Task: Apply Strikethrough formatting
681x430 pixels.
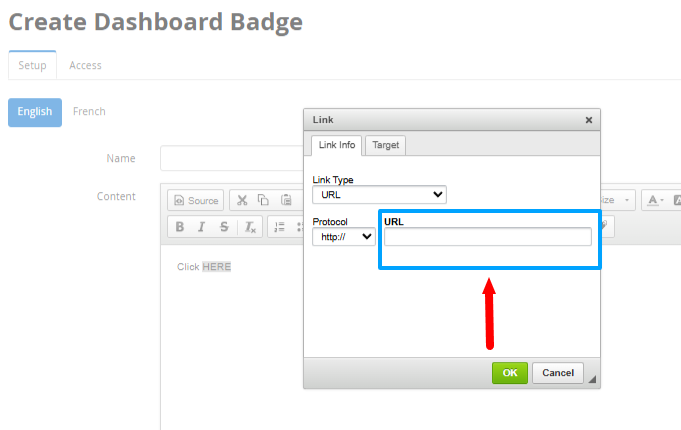Action: tap(224, 227)
